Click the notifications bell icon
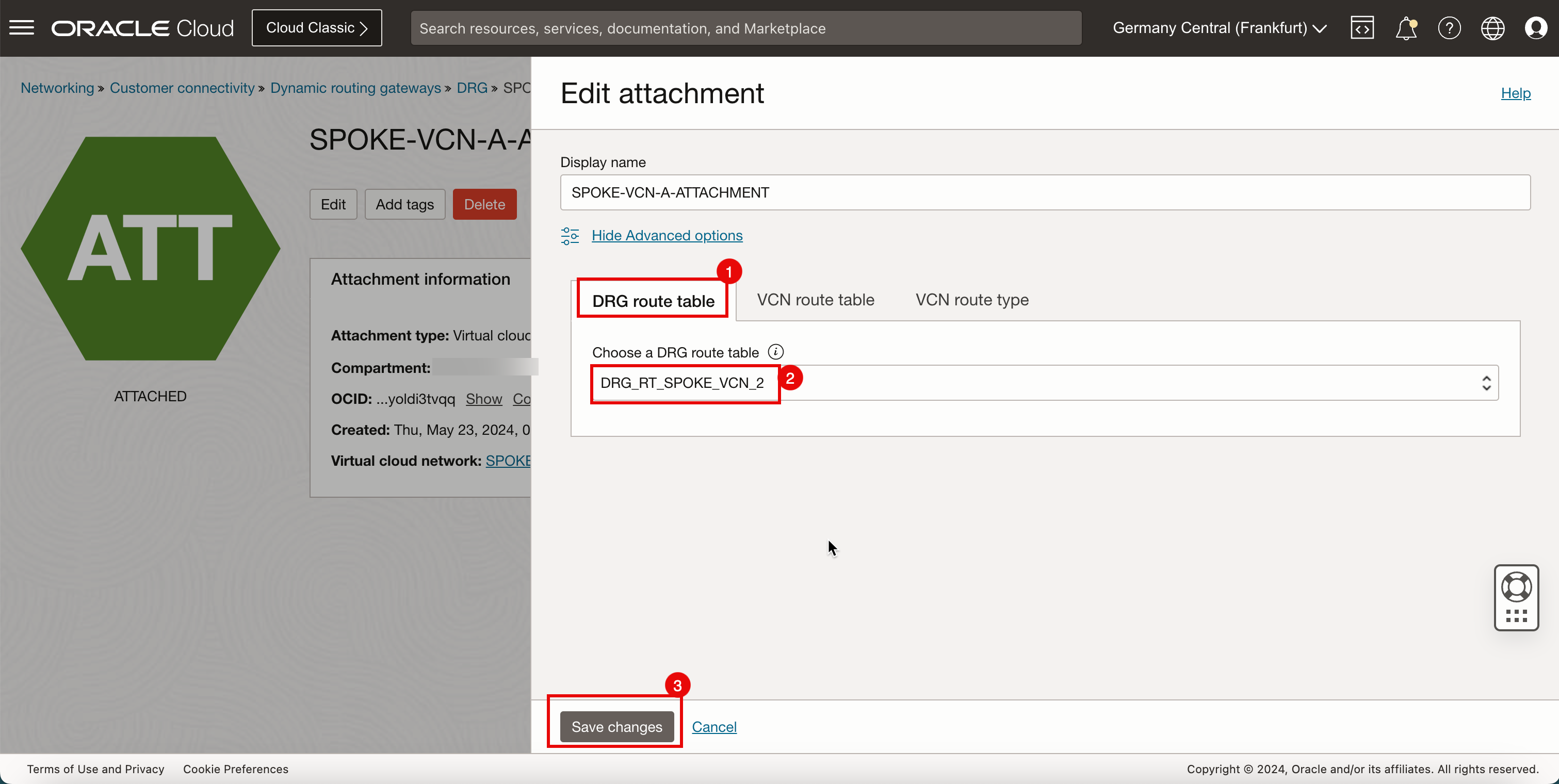The image size is (1559, 784). [x=1406, y=27]
